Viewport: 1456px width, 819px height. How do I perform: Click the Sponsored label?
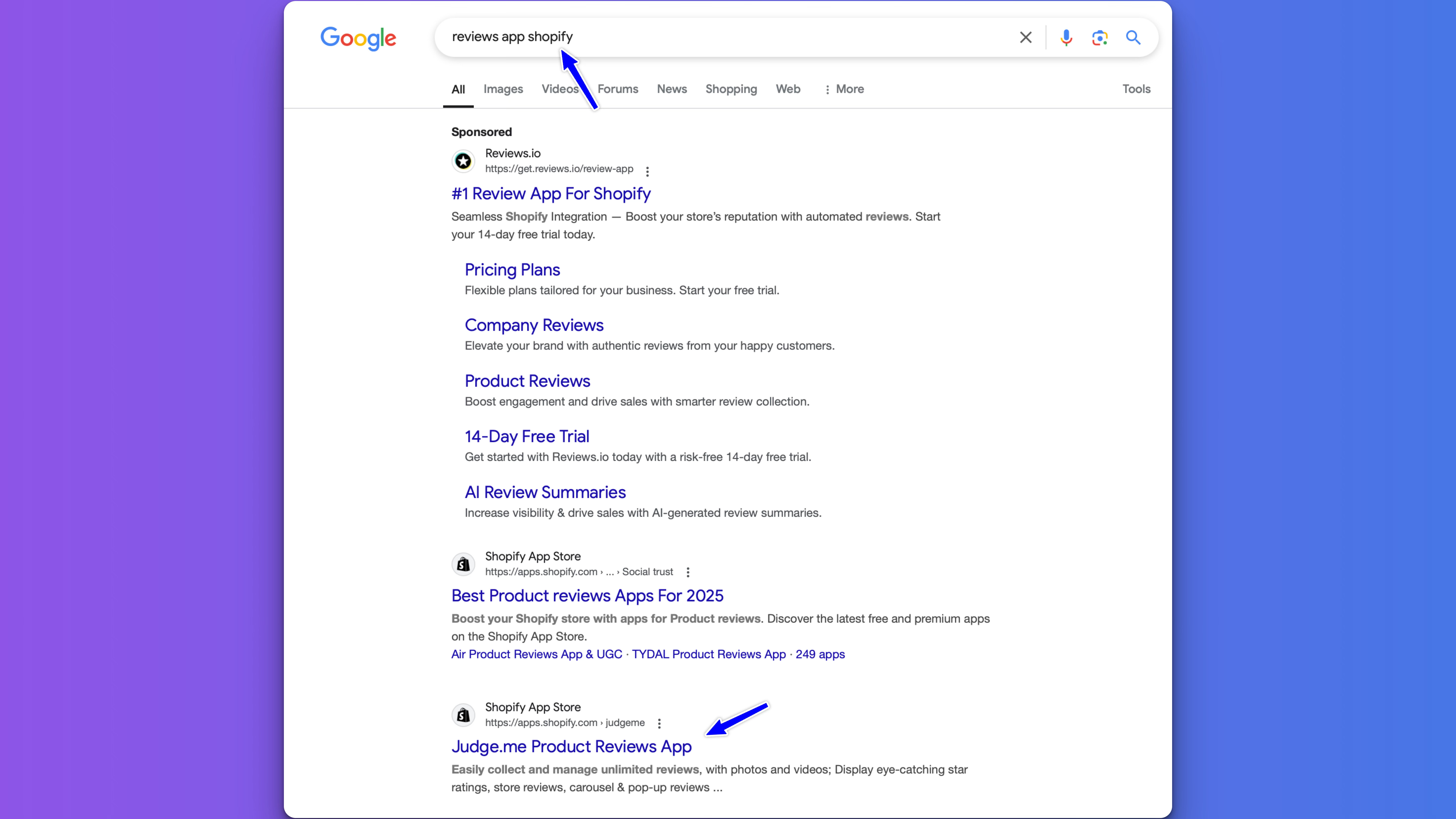point(481,132)
